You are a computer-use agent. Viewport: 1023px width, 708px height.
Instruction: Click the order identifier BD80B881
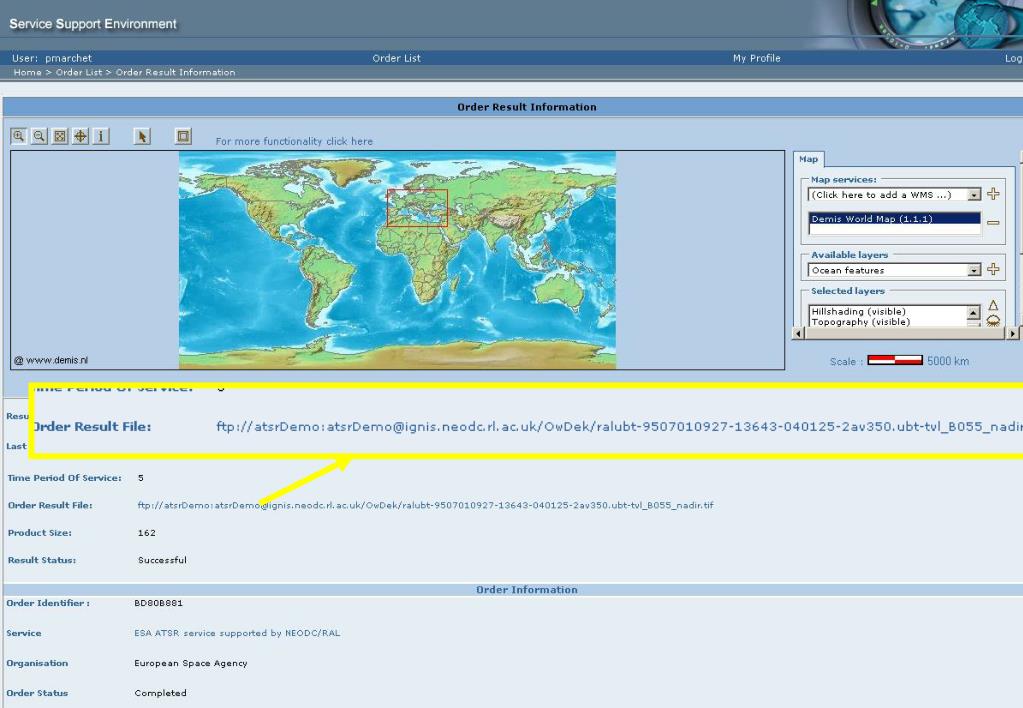point(159,603)
